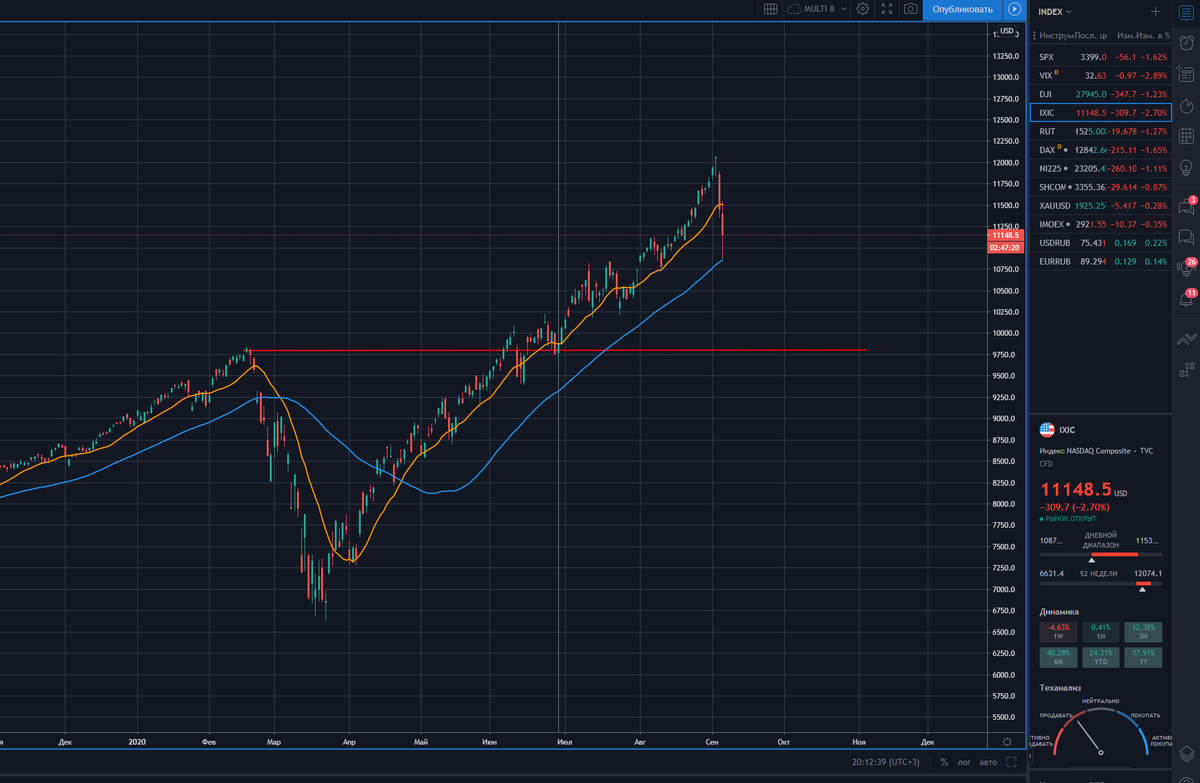Switch chart to fullscreen mode

[x=886, y=9]
